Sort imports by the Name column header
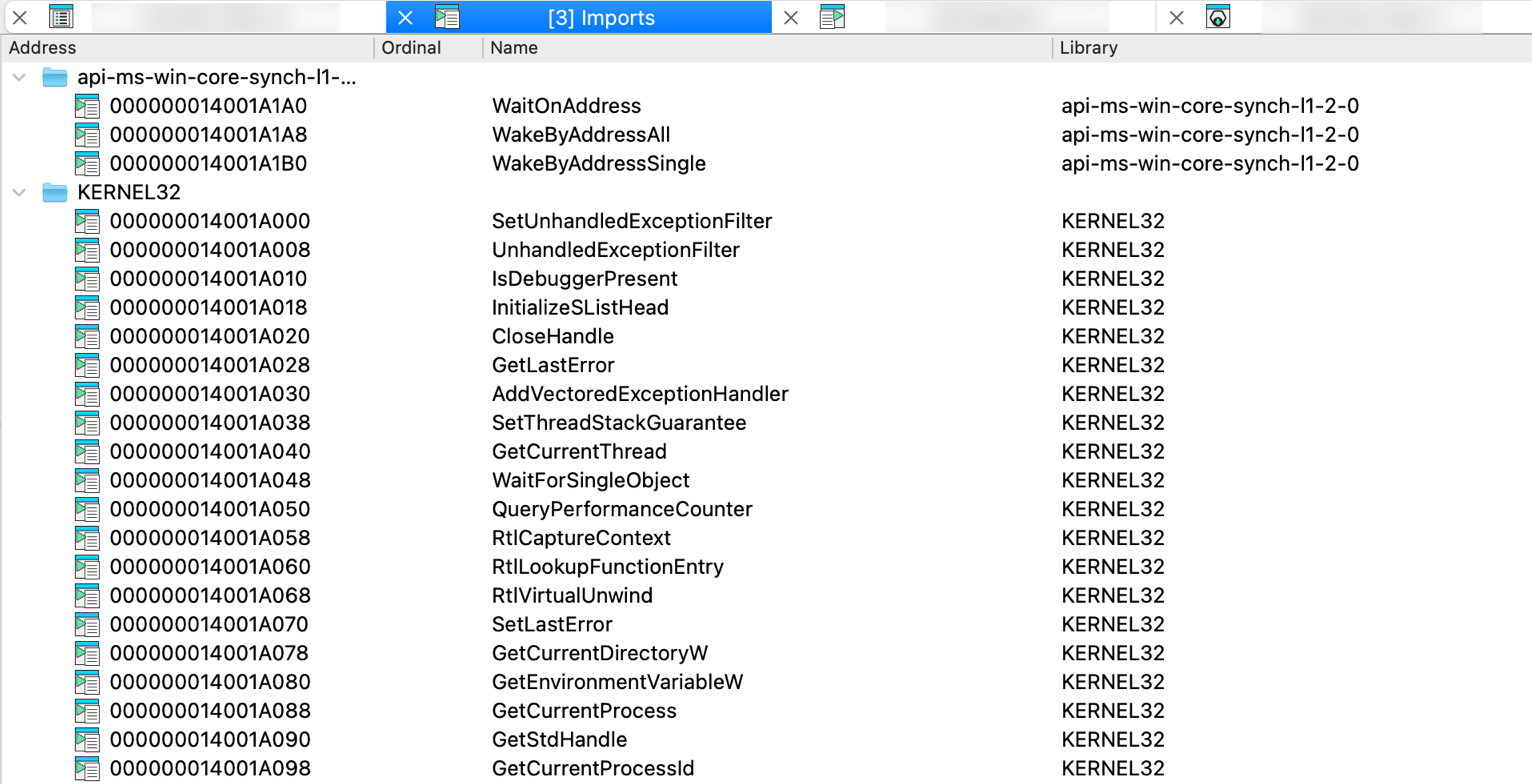The height and width of the screenshot is (784, 1532). click(x=514, y=48)
